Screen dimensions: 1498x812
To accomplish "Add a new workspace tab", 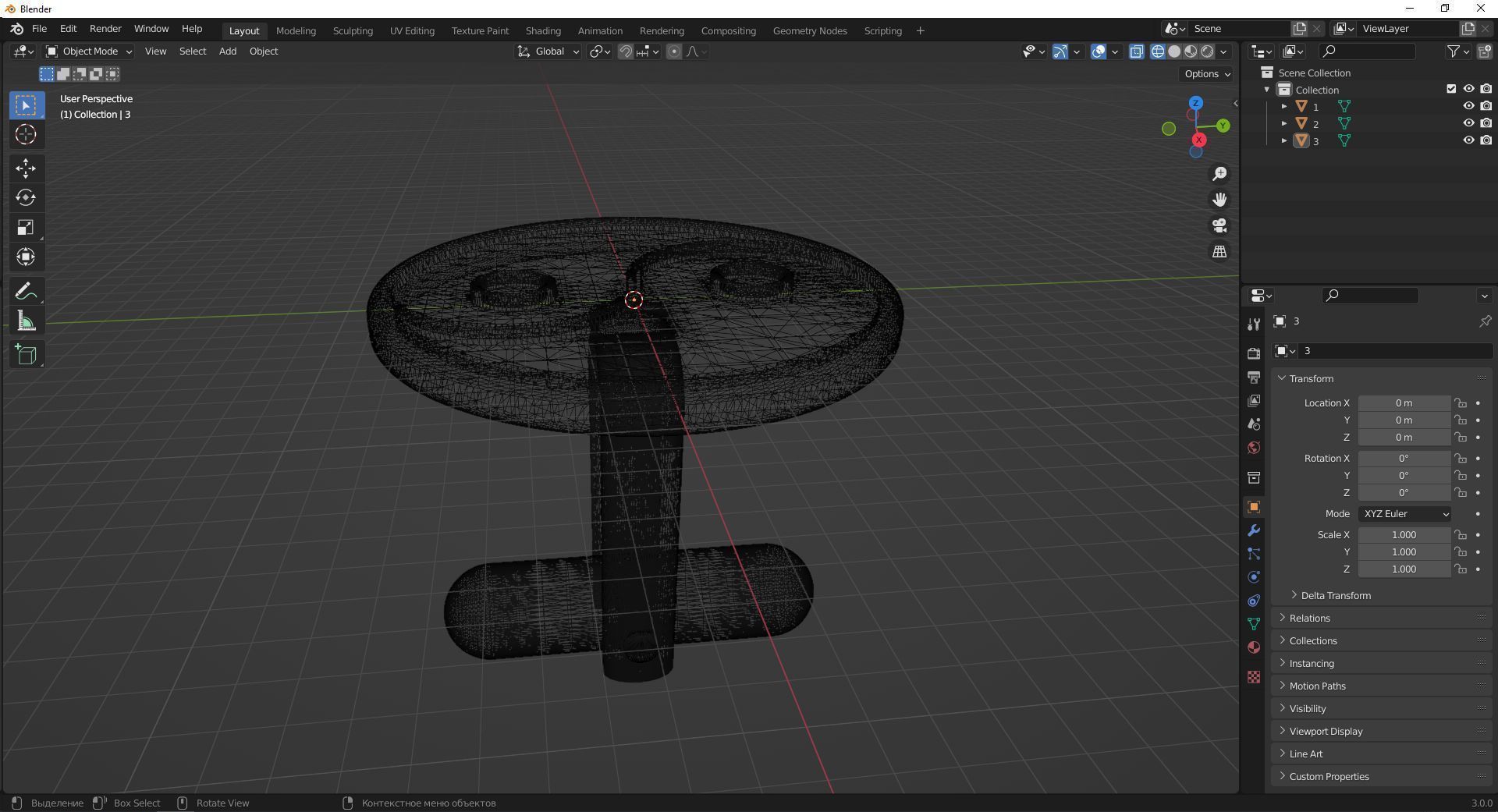I will [920, 30].
